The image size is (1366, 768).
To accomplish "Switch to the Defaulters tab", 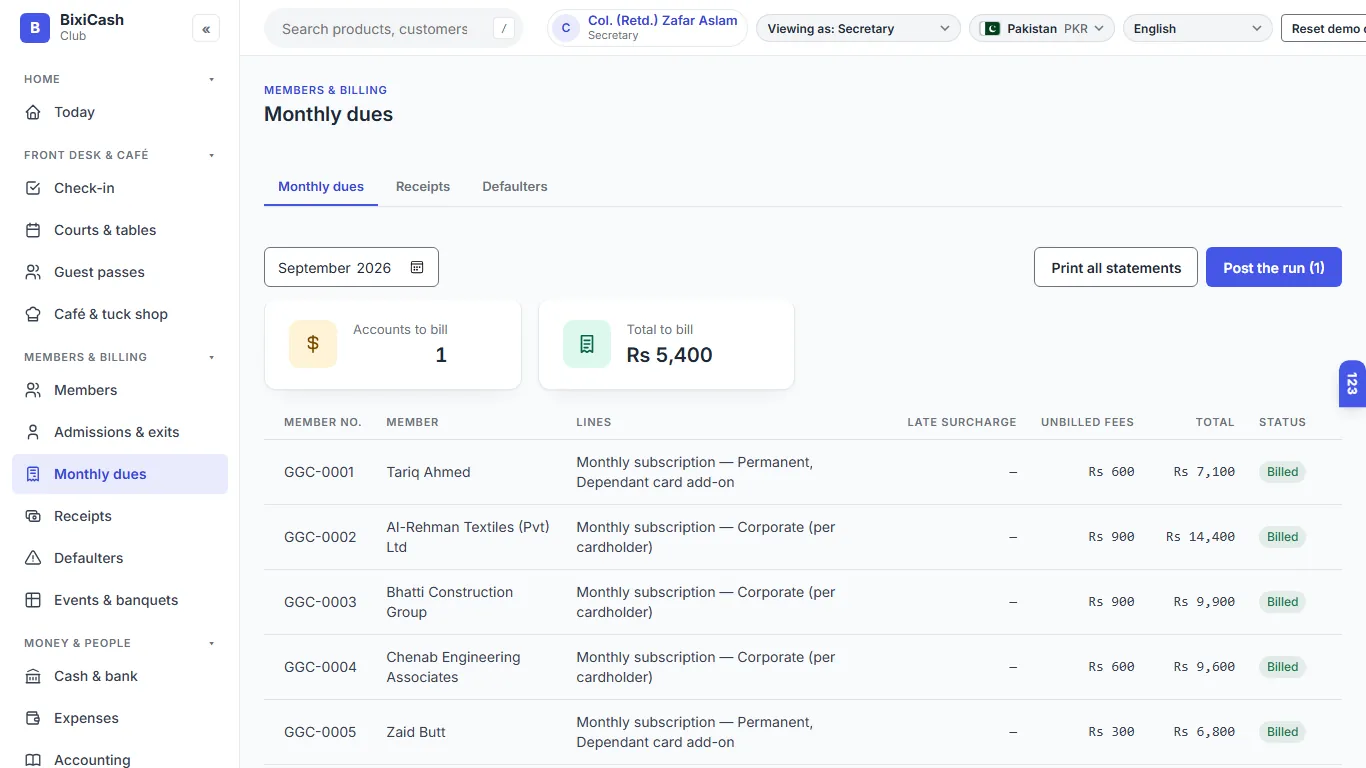I will pyautogui.click(x=515, y=187).
